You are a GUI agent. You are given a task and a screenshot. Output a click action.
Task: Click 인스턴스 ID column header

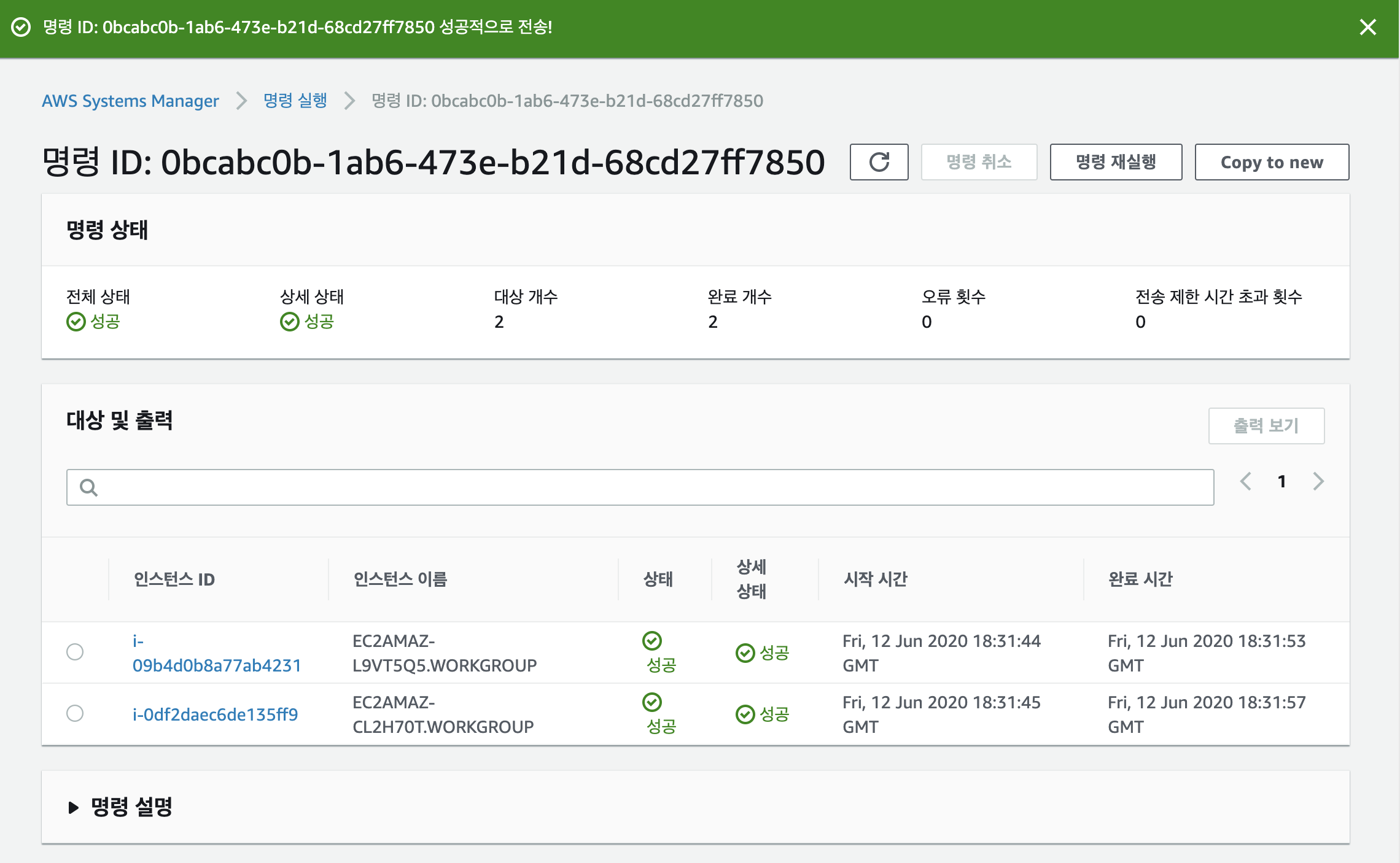[x=174, y=579]
